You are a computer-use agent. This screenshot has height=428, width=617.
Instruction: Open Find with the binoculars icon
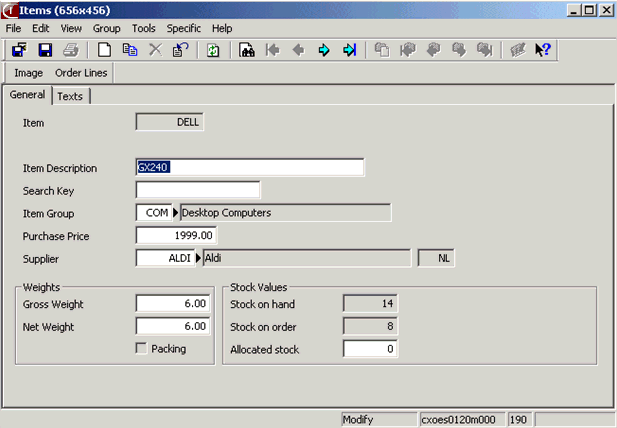247,50
